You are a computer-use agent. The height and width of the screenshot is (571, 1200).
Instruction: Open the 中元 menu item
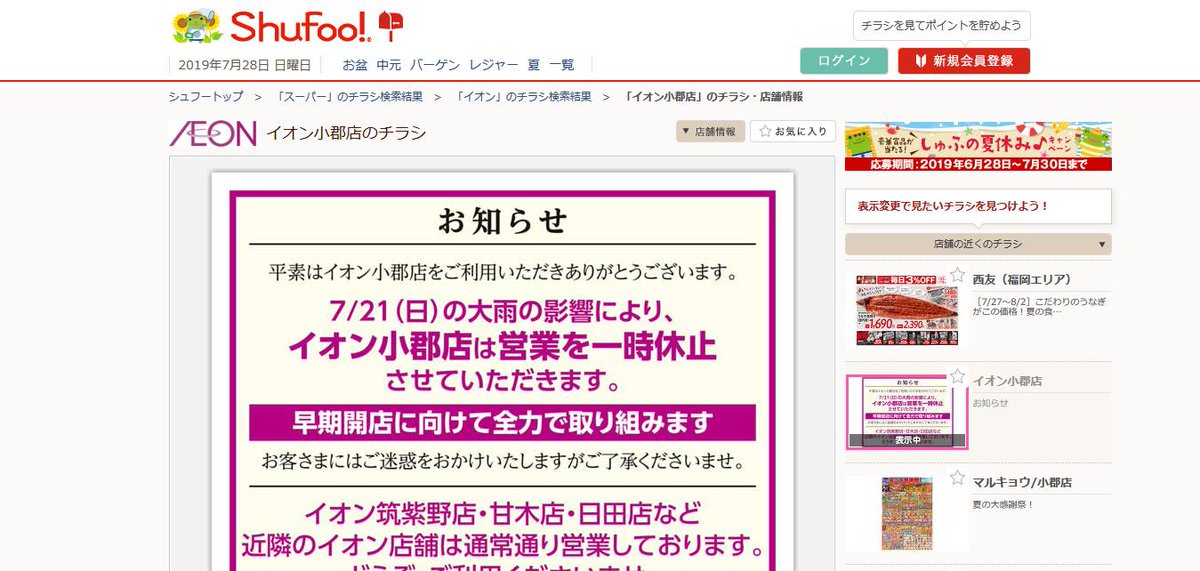point(389,65)
